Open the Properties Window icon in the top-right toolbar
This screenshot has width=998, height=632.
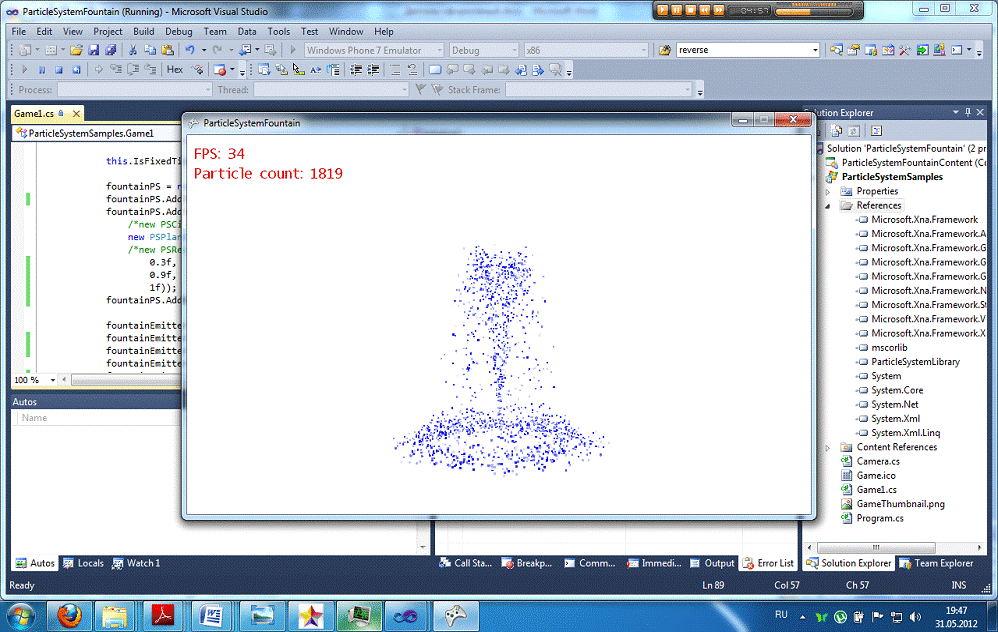coord(854,50)
